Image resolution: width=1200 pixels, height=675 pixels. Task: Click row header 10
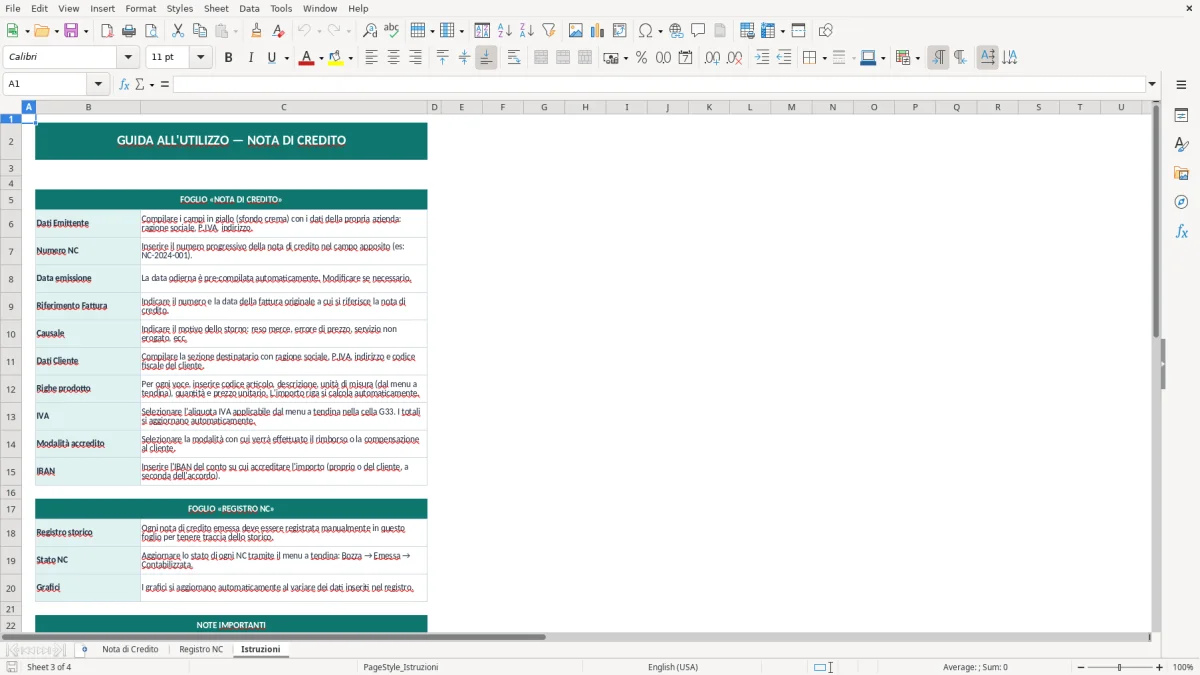tap(11, 334)
